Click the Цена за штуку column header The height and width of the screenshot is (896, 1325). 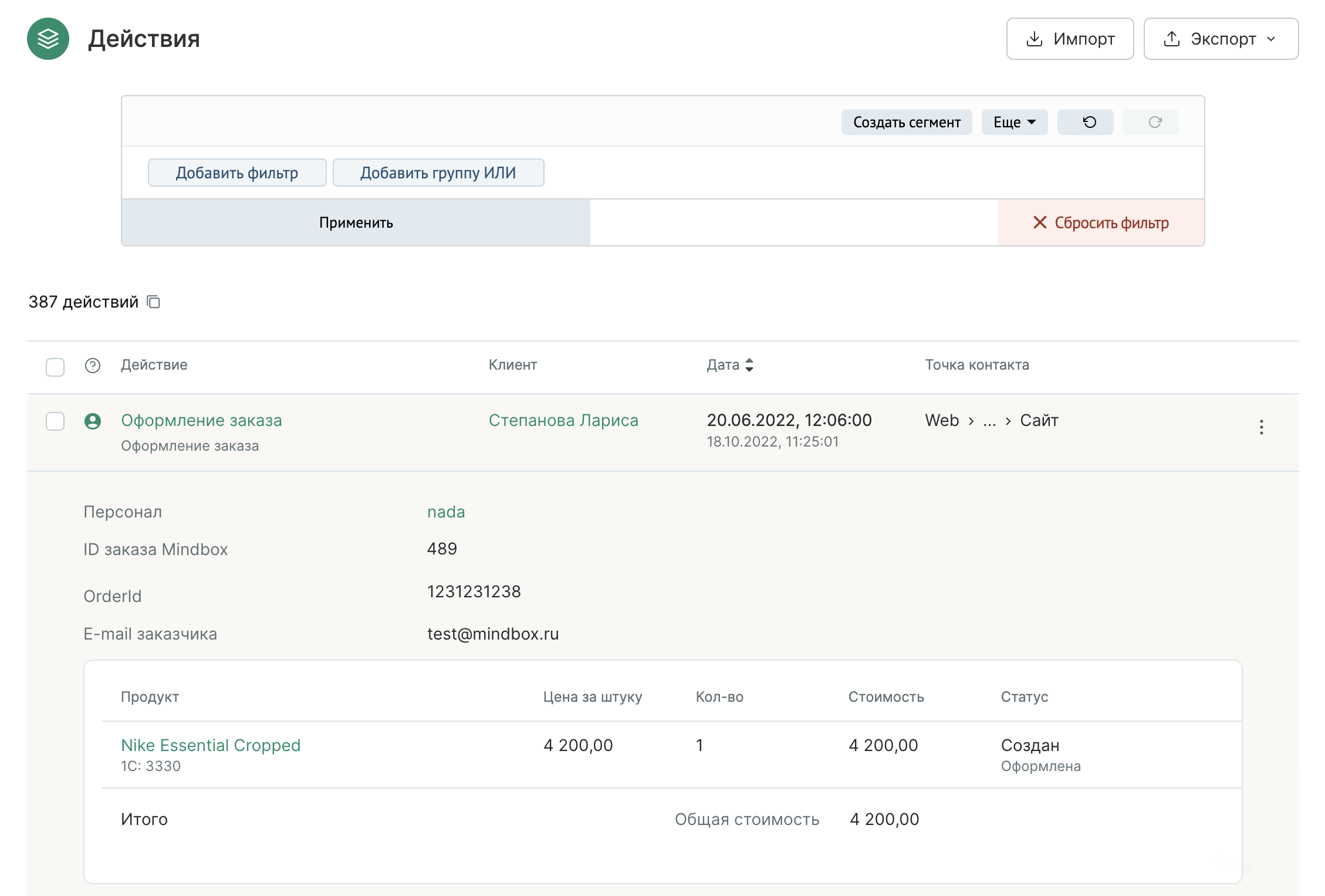coord(593,697)
